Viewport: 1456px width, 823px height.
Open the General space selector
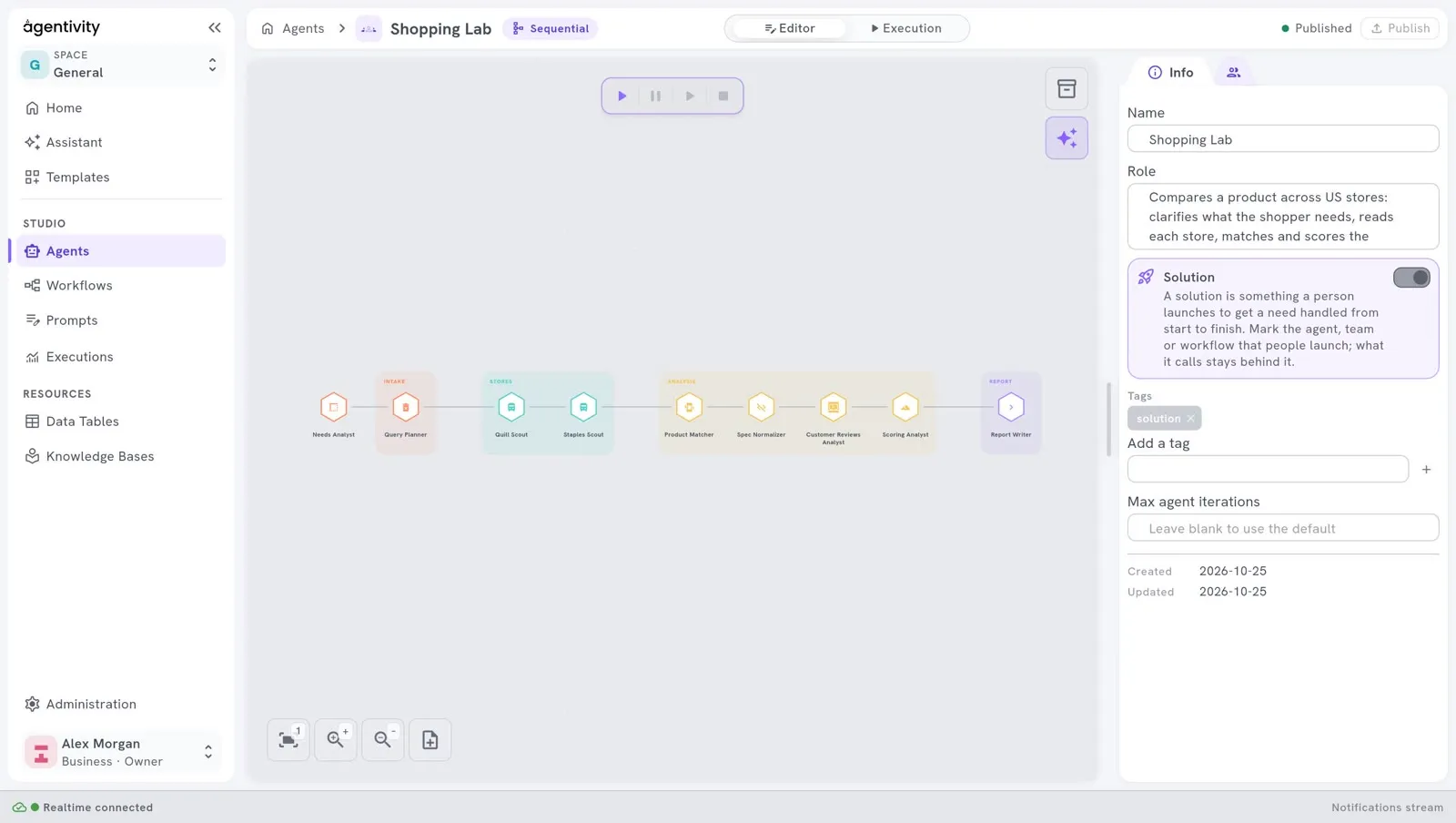(x=122, y=65)
